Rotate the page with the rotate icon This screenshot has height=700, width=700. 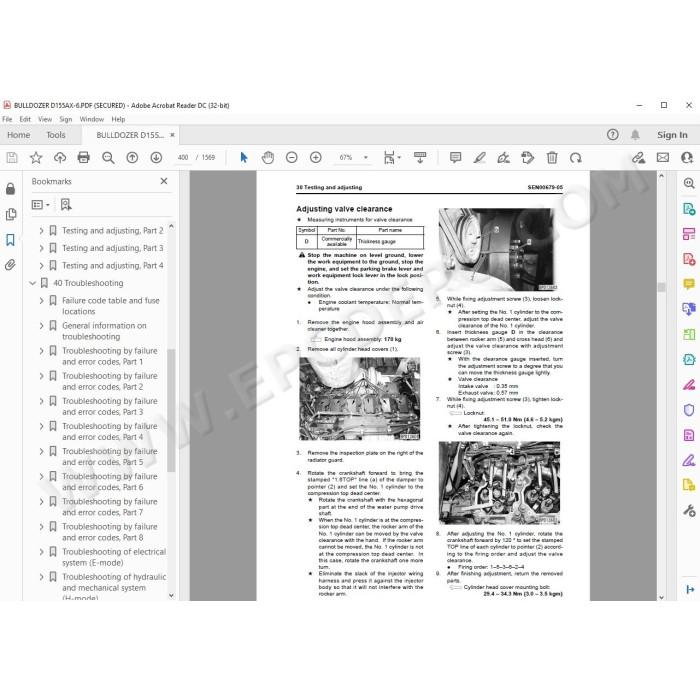point(576,158)
